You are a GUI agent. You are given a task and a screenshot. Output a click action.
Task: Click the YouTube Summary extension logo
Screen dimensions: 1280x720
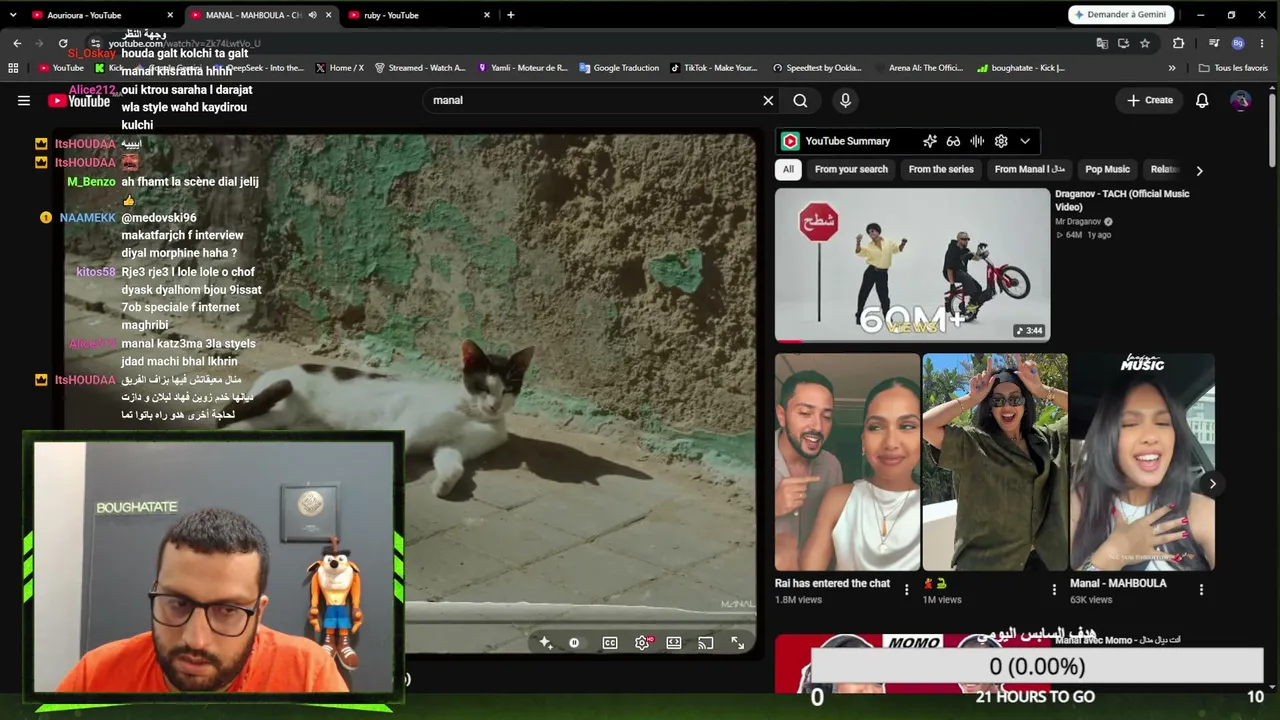[x=790, y=141]
